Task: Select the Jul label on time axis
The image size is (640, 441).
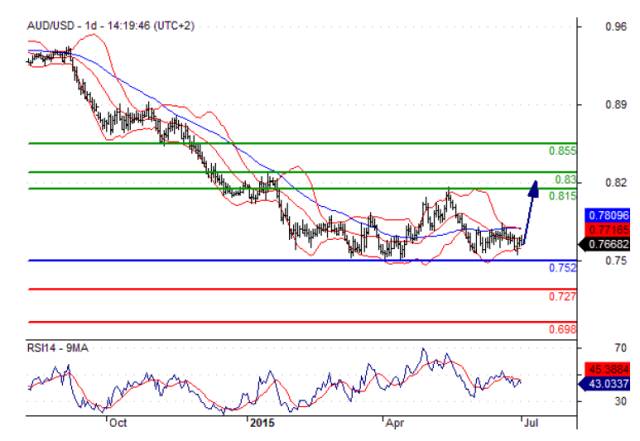Action: click(529, 422)
